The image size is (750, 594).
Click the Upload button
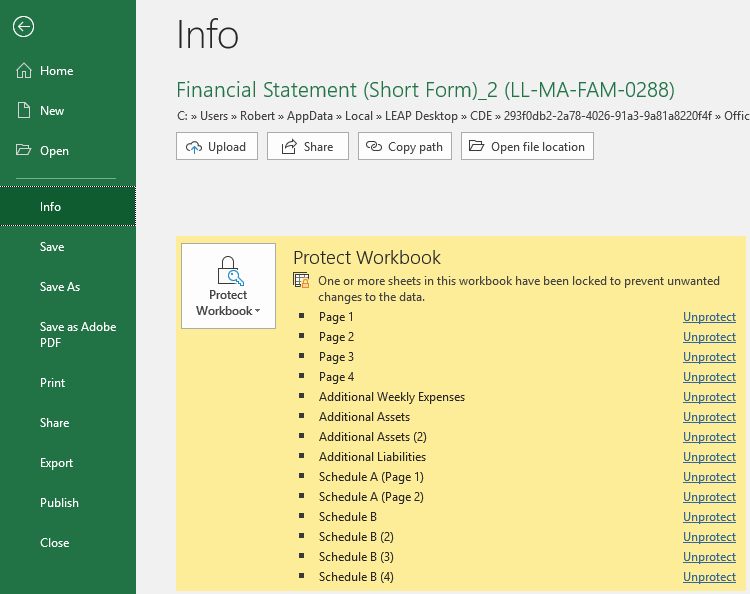click(x=217, y=146)
